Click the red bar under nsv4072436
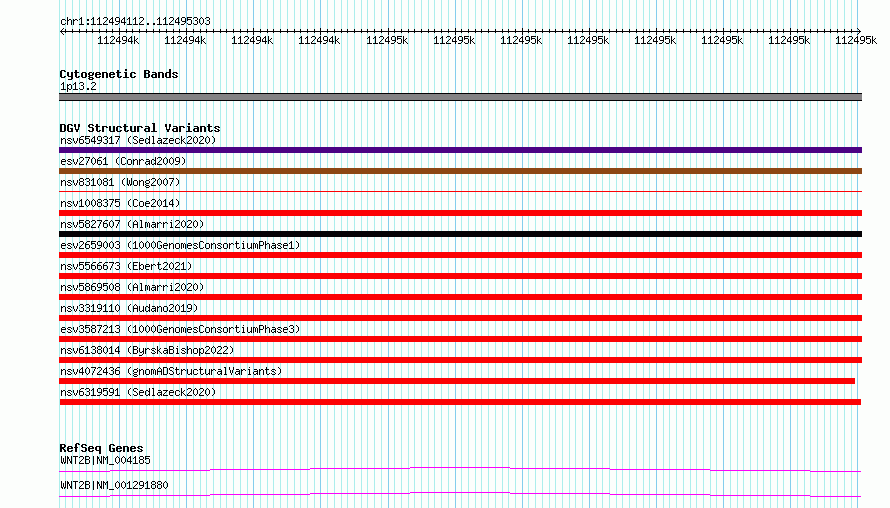890x508 pixels. (x=457, y=381)
